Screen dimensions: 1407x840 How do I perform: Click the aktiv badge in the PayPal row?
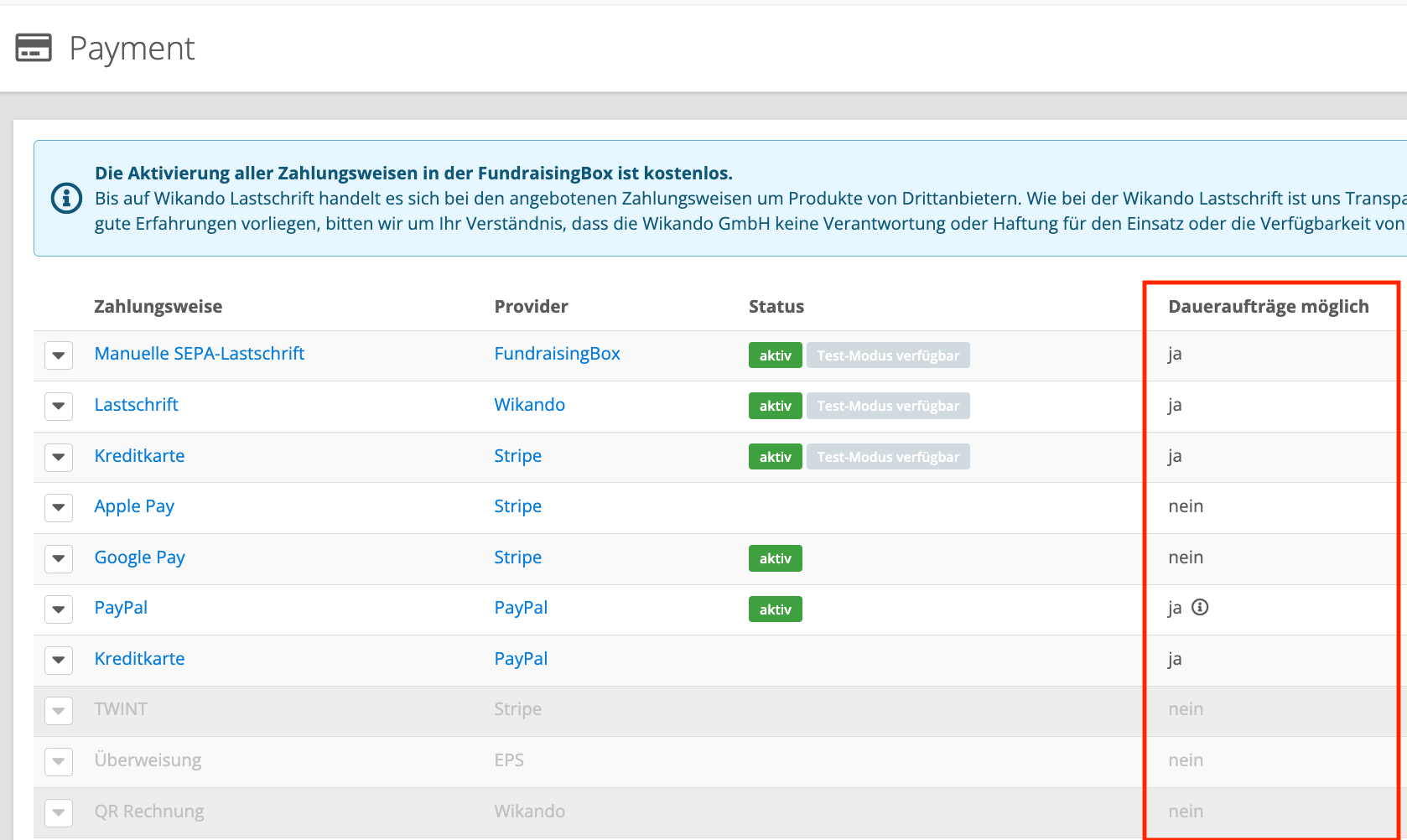776,609
